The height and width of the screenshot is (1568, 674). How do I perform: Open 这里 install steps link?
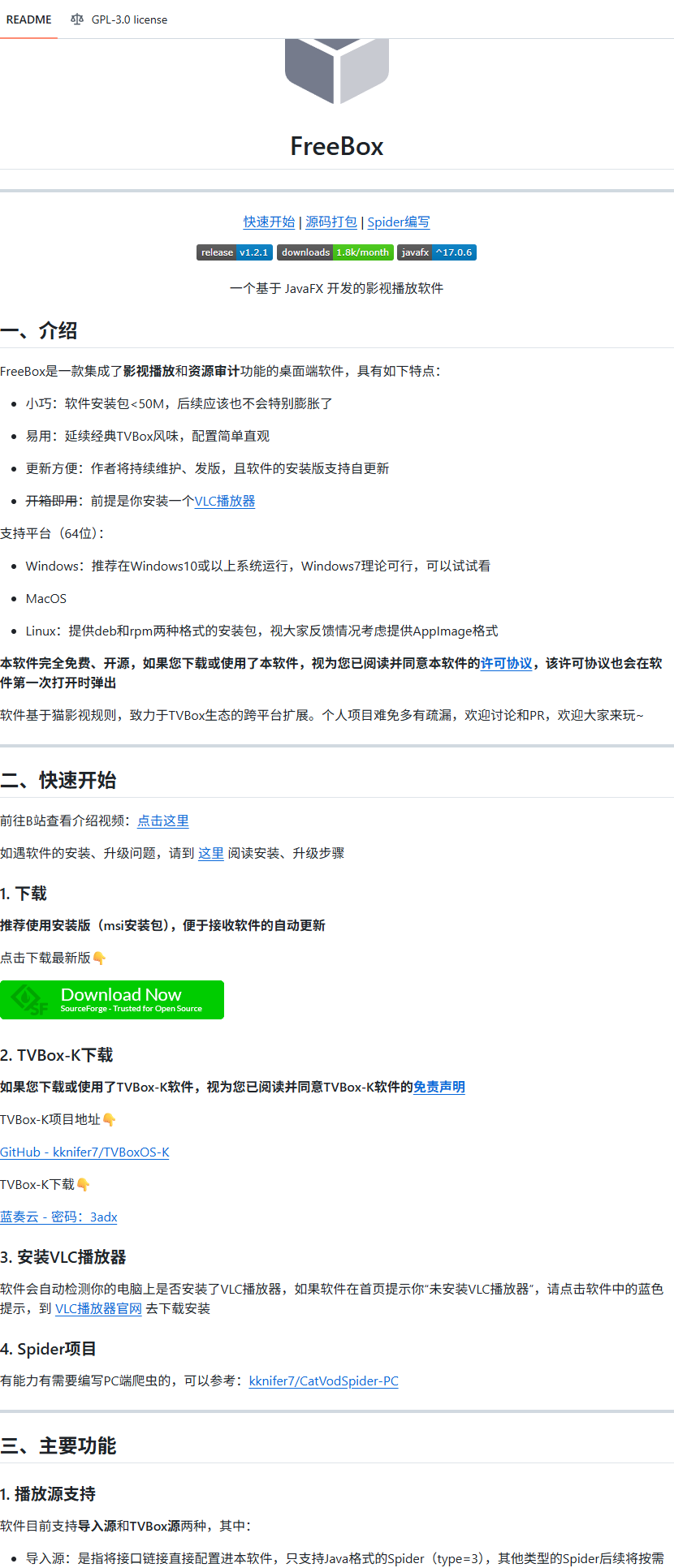[x=211, y=853]
